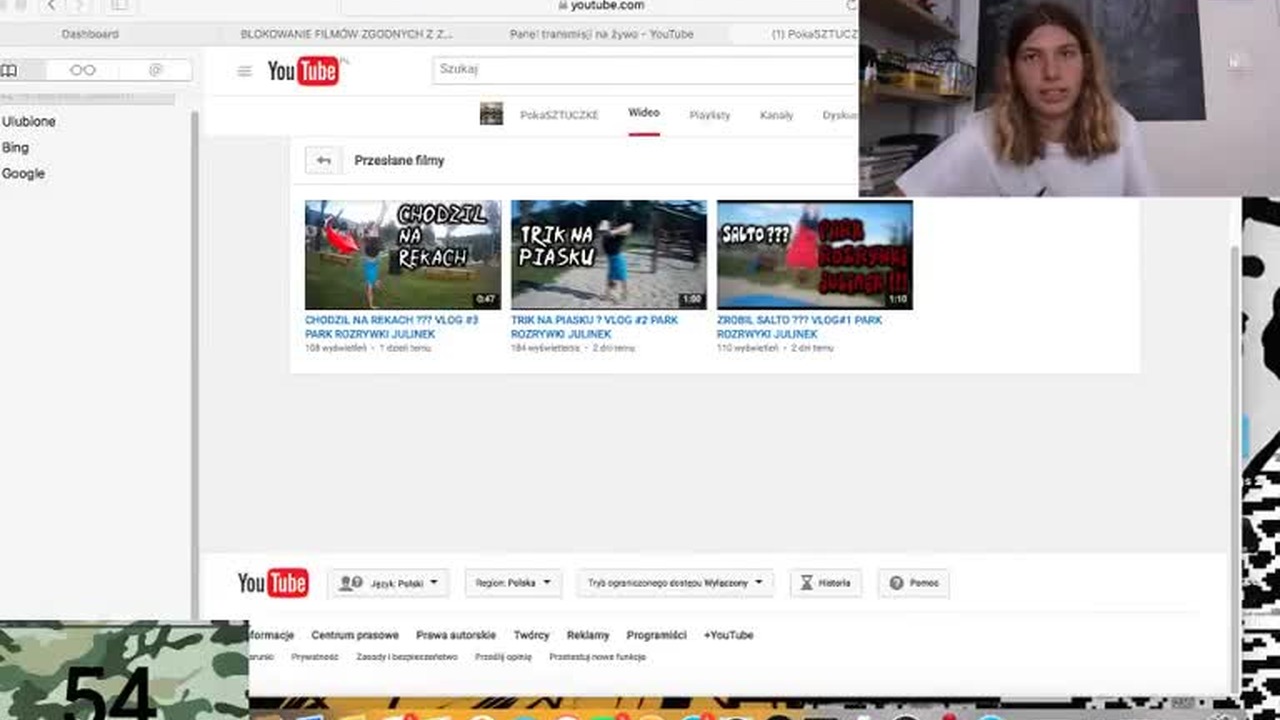
Task: Select the Shared Links @ icon
Action: pos(155,70)
